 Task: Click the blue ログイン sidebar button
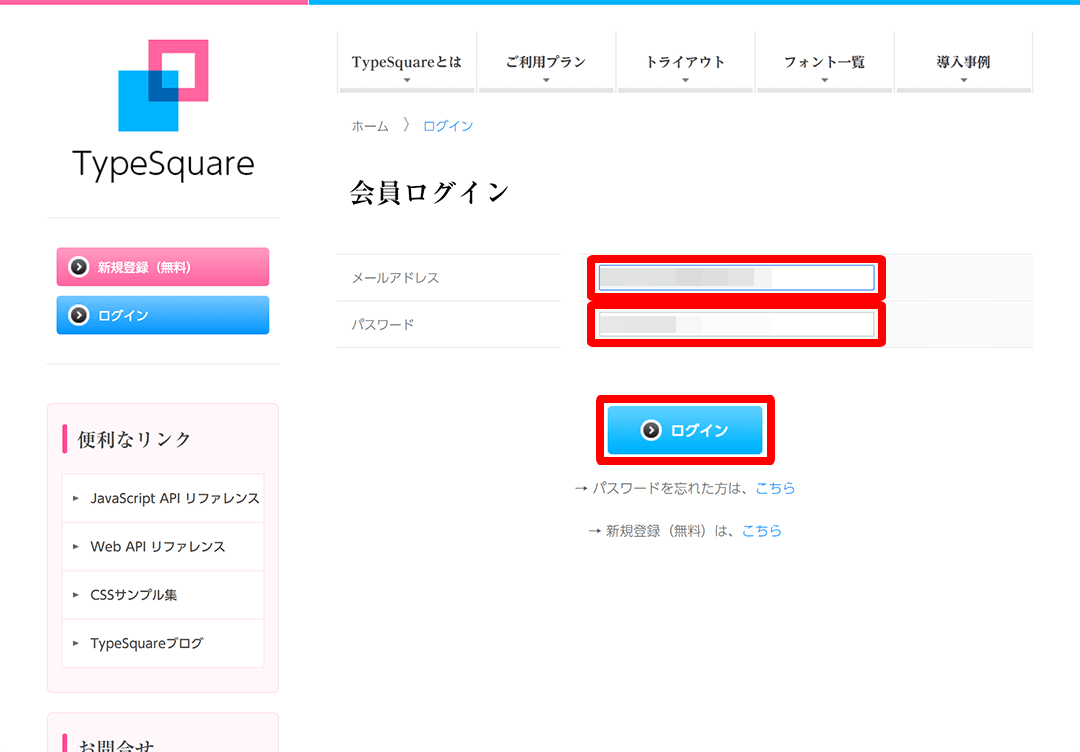[163, 315]
